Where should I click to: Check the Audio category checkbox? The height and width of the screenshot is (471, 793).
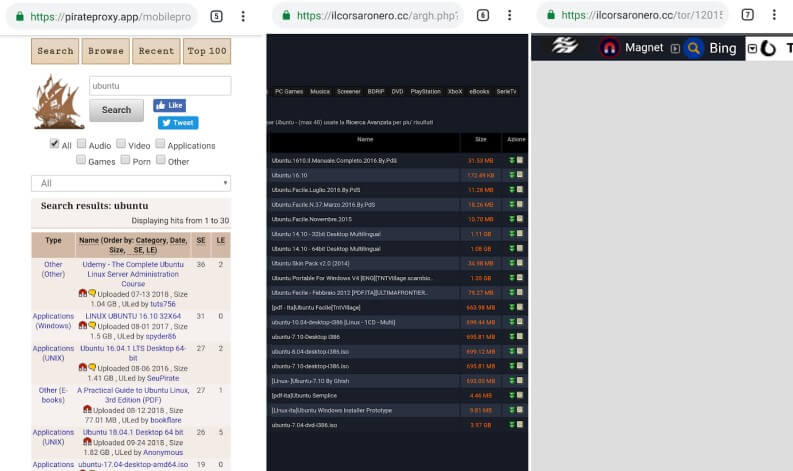(x=81, y=144)
